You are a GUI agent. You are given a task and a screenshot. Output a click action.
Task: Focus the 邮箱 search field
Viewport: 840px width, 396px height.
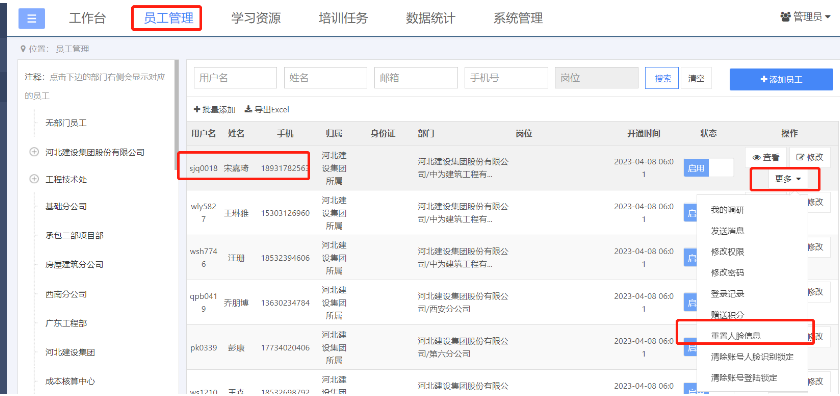coord(415,78)
